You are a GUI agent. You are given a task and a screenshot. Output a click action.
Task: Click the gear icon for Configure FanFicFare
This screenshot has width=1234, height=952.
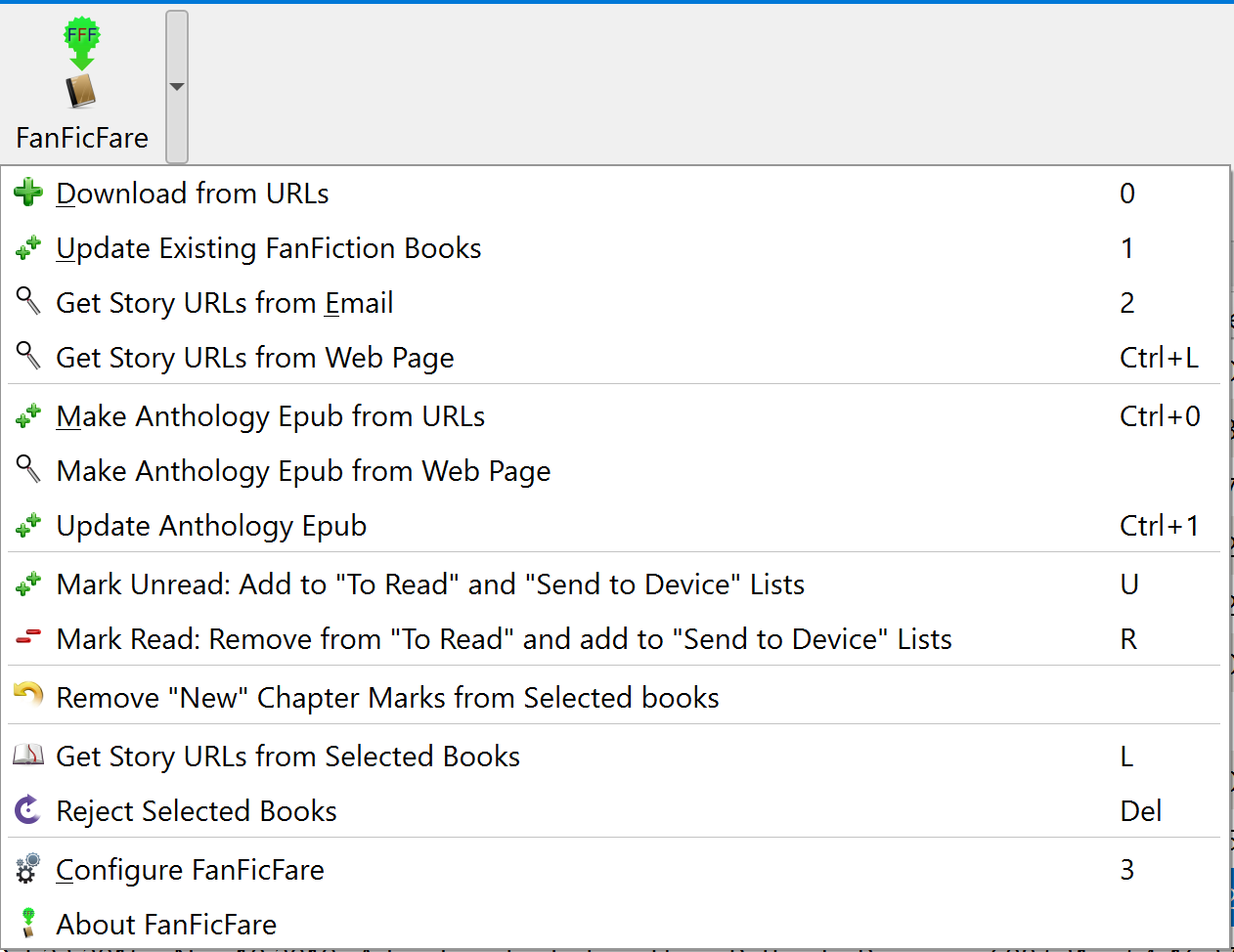tap(28, 868)
